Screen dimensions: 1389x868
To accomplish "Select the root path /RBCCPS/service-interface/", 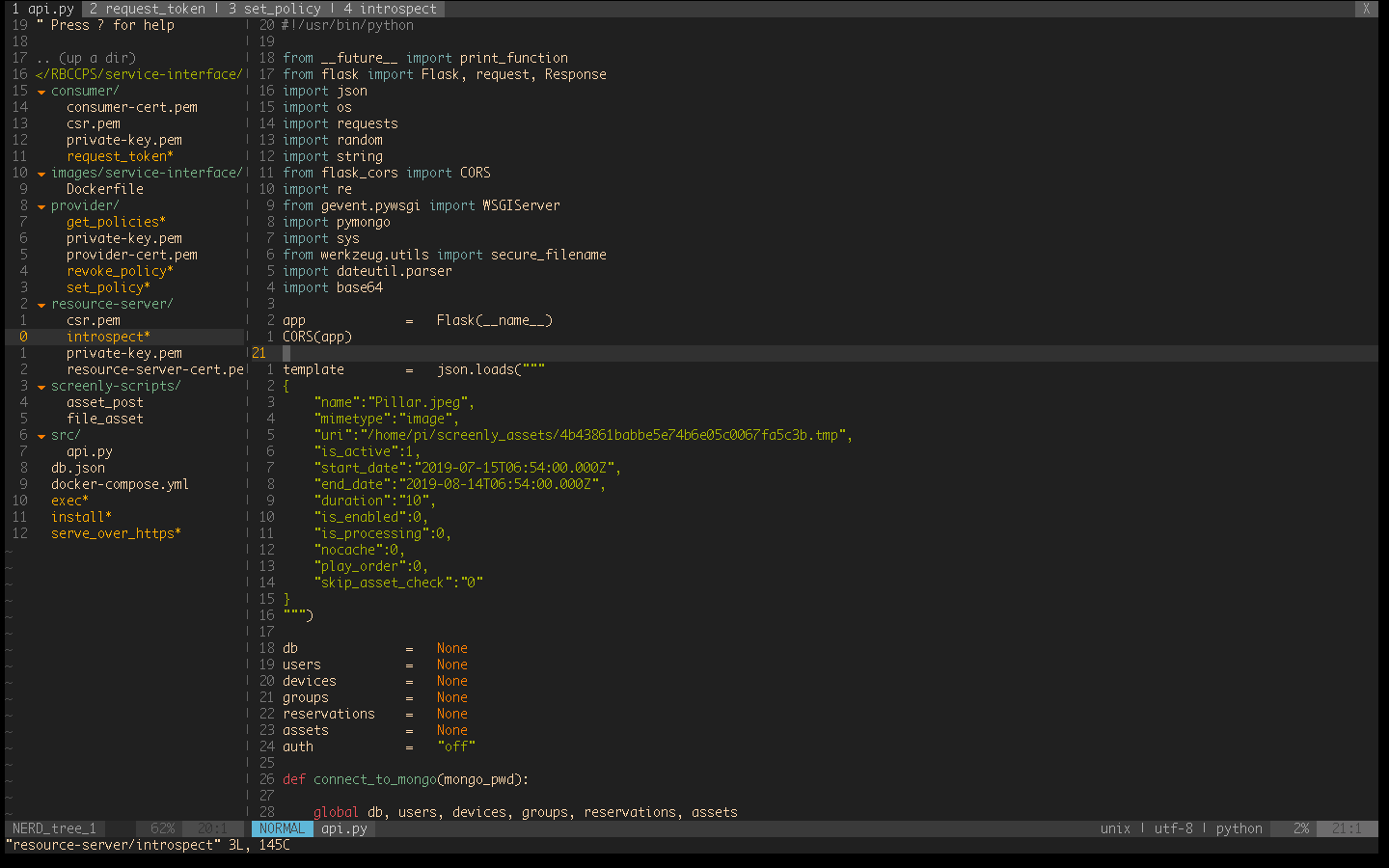I will 140,74.
